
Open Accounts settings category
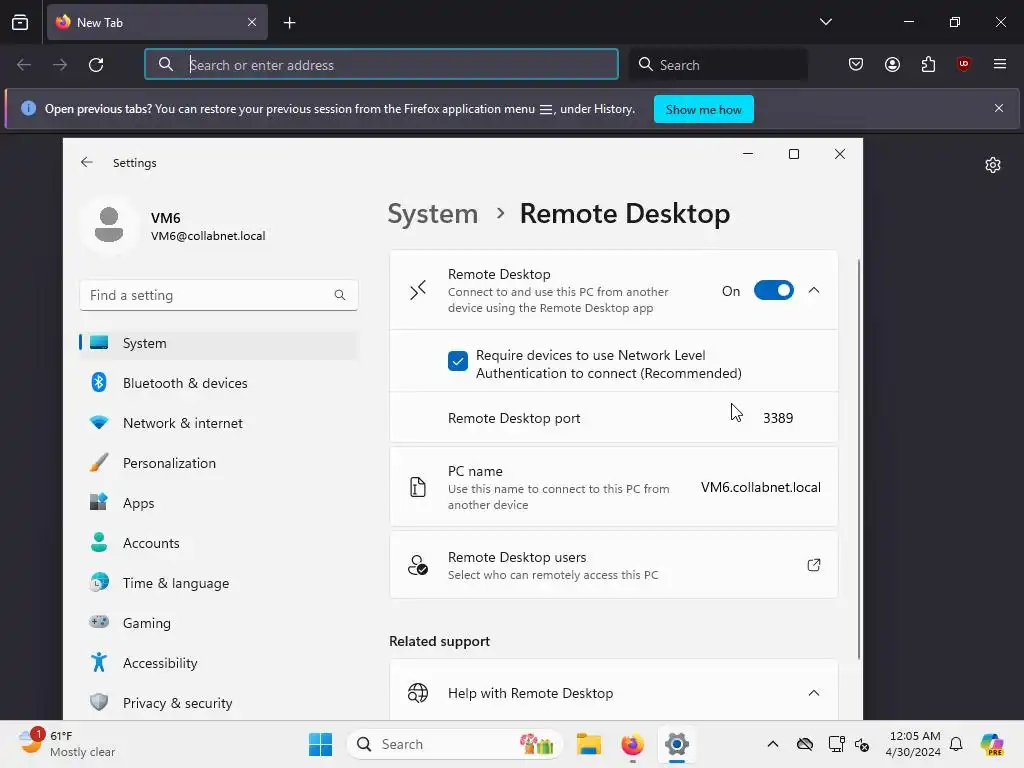[219, 543]
